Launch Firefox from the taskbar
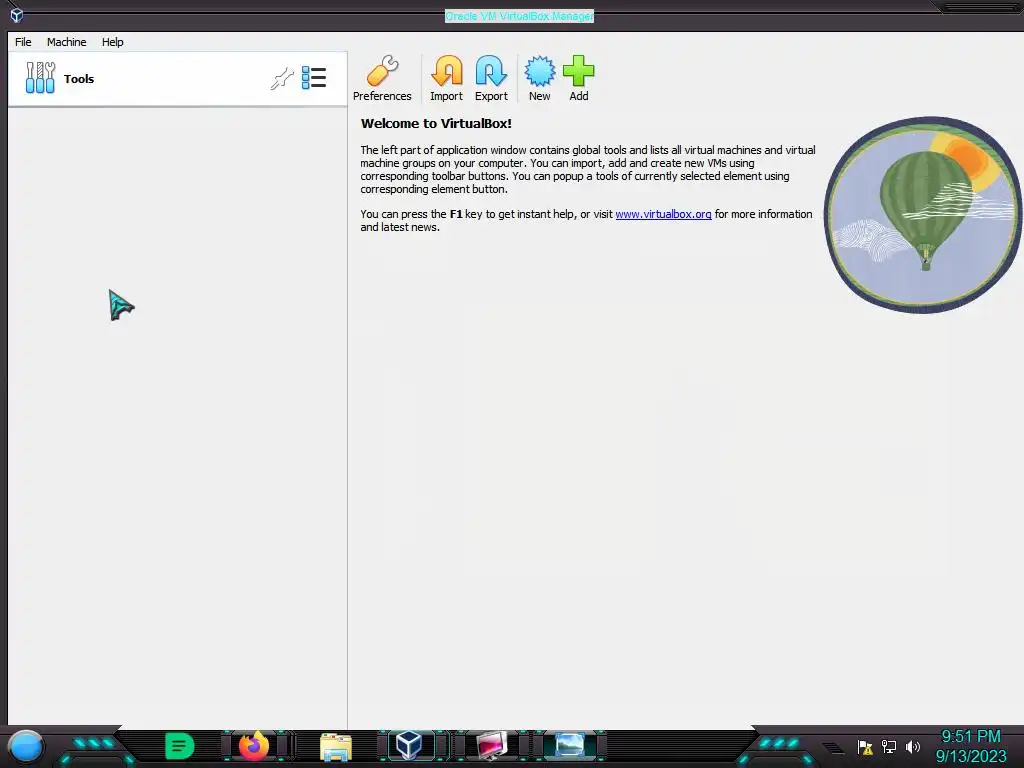Image resolution: width=1024 pixels, height=768 pixels. click(x=254, y=746)
